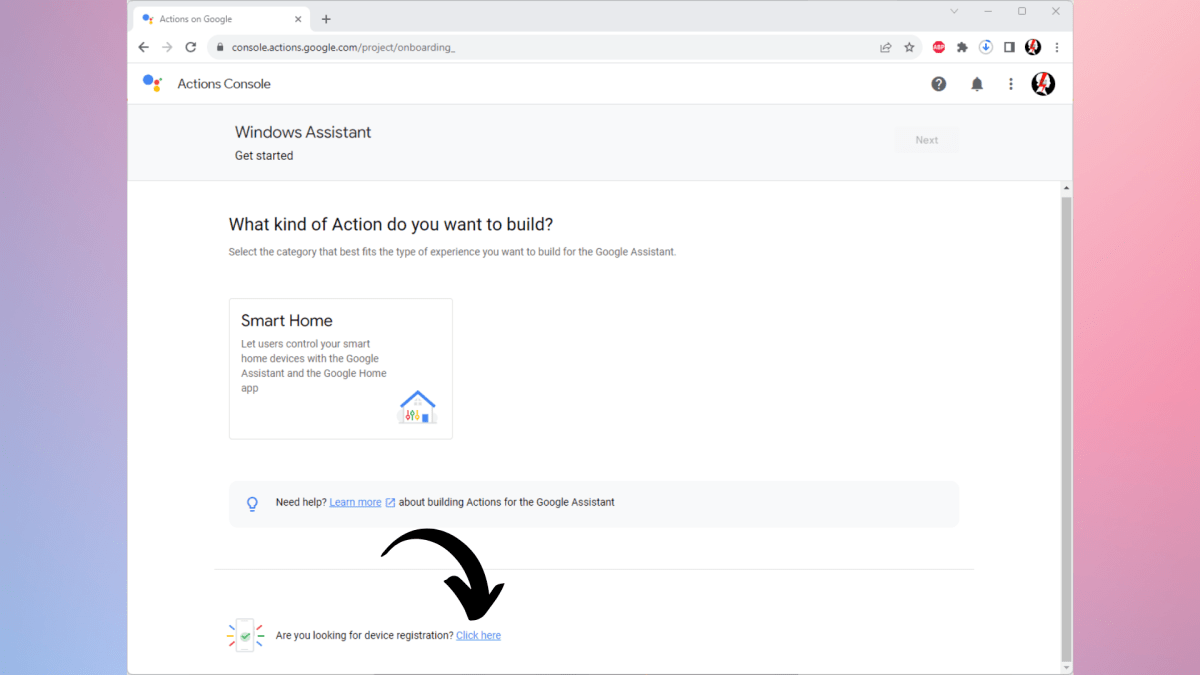1200x675 pixels.
Task: Go back with the browser back arrow
Action: (144, 47)
